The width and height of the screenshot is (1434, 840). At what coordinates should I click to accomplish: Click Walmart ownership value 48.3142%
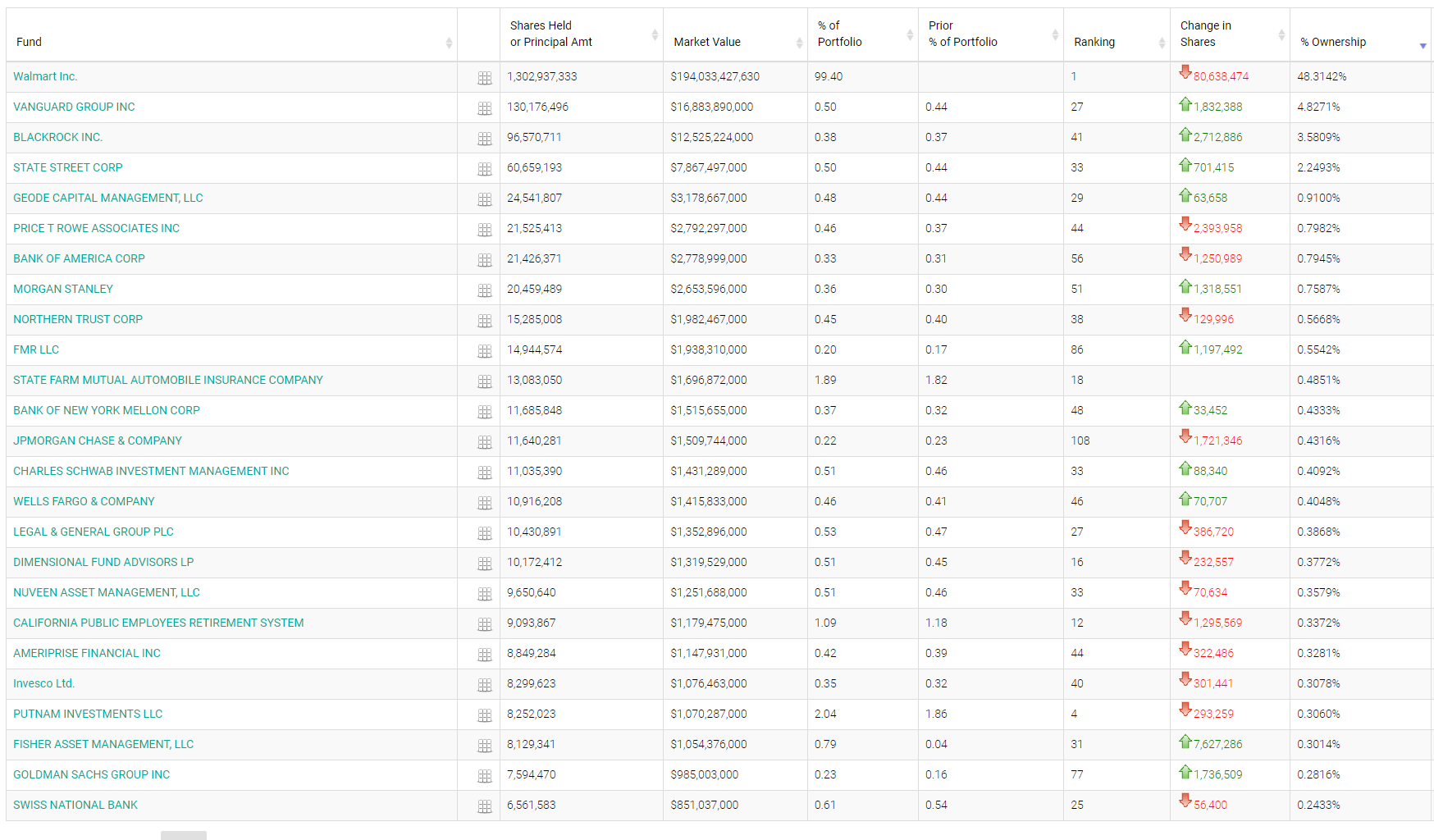tap(1322, 76)
